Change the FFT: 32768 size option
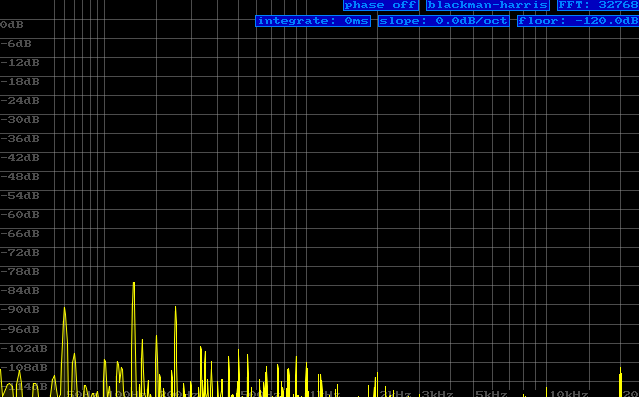Viewport: 639px width, 397px height. 598,5
